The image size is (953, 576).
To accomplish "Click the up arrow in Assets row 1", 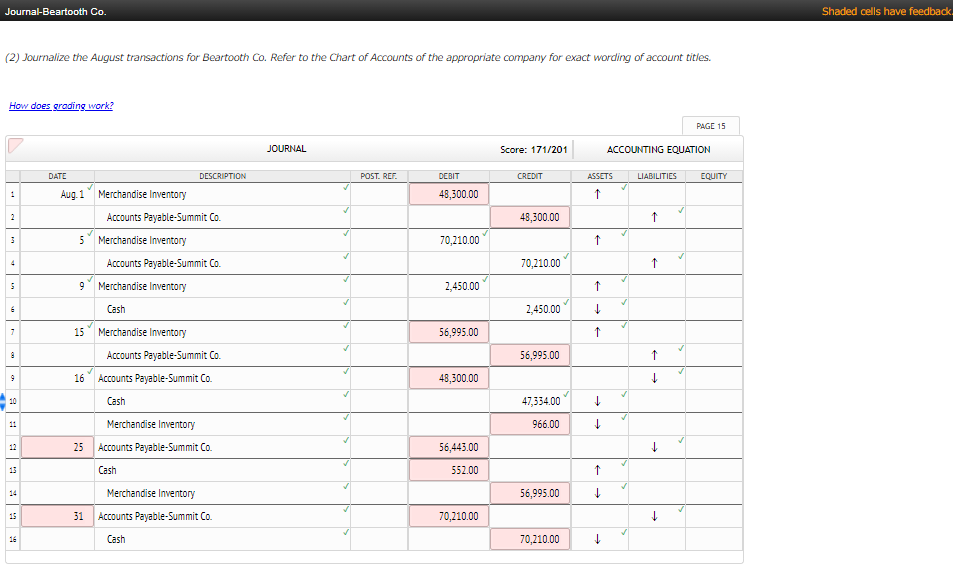I will (x=597, y=194).
